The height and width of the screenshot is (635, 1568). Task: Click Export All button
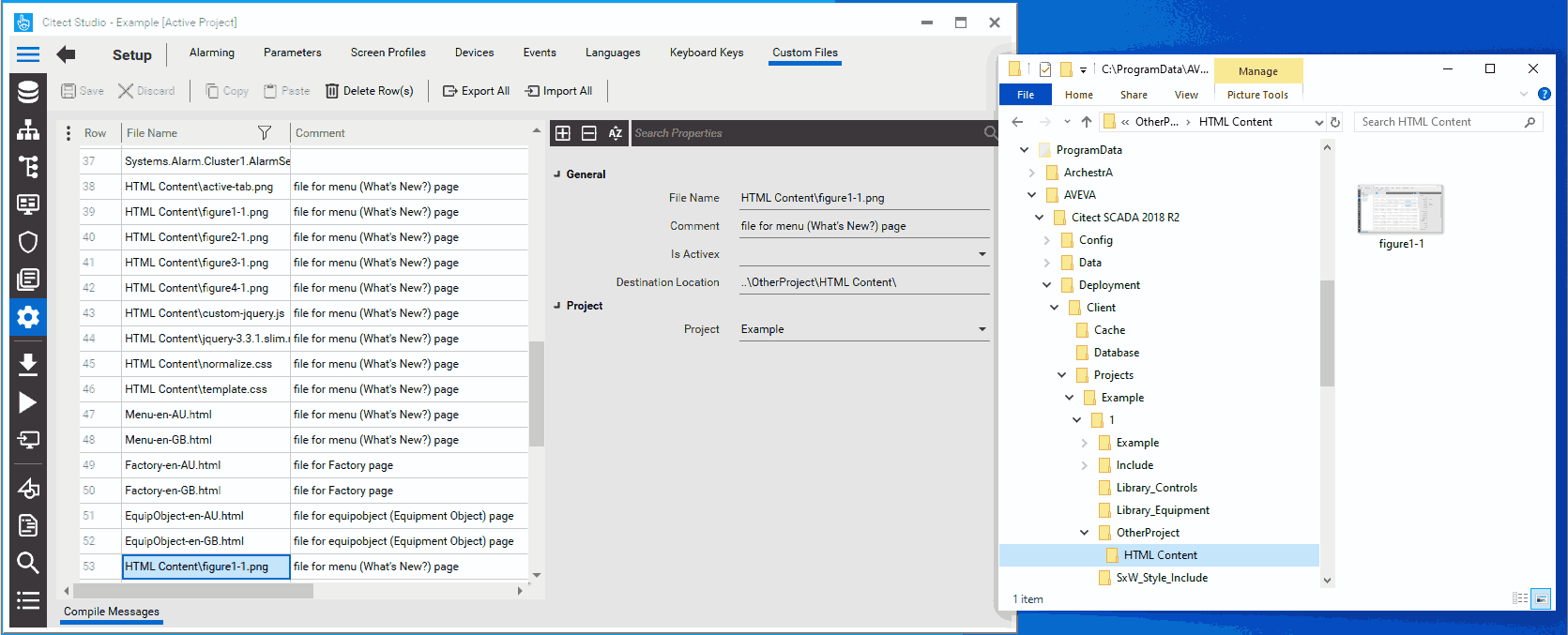477,91
